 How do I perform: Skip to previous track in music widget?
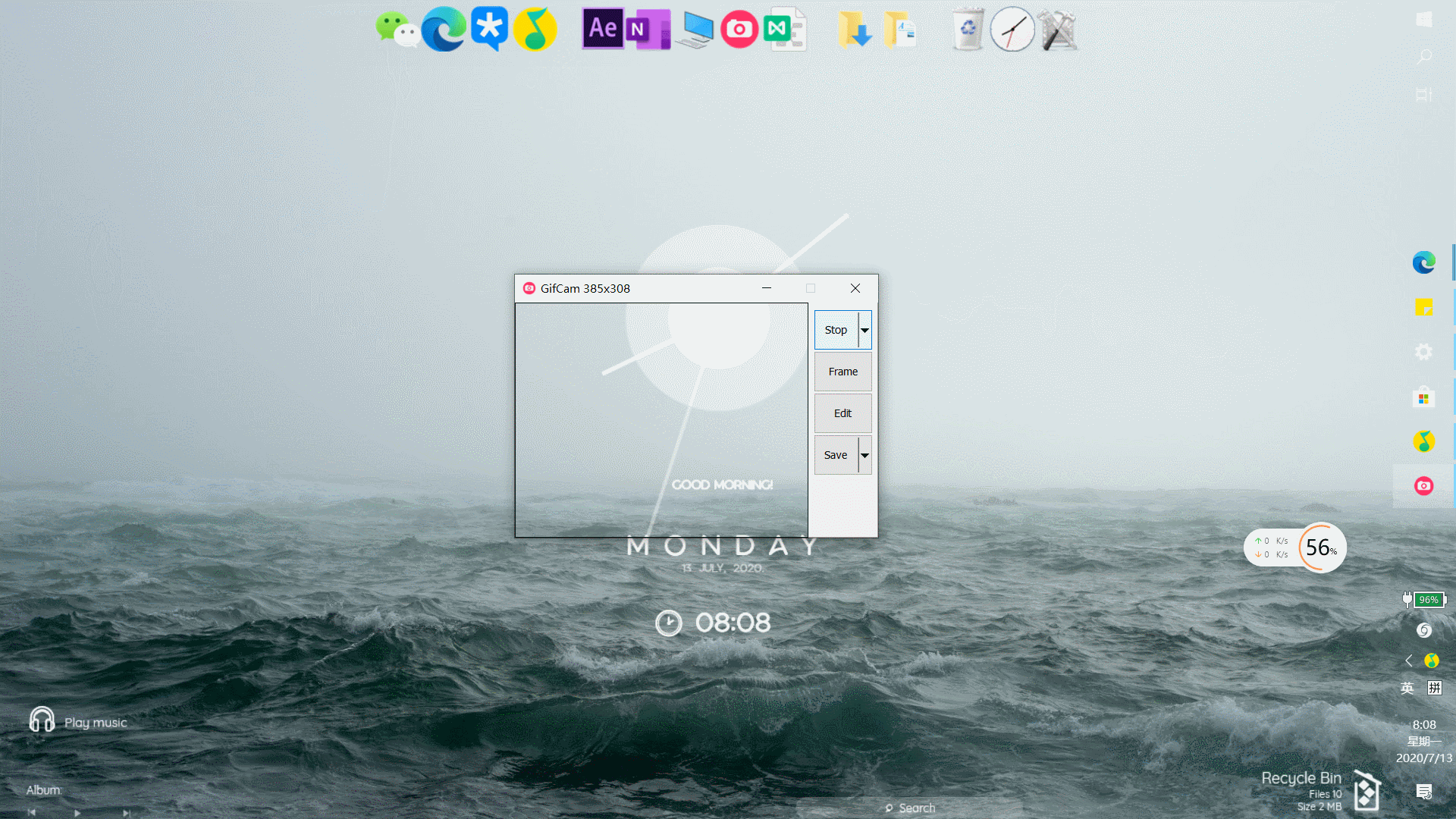[32, 812]
